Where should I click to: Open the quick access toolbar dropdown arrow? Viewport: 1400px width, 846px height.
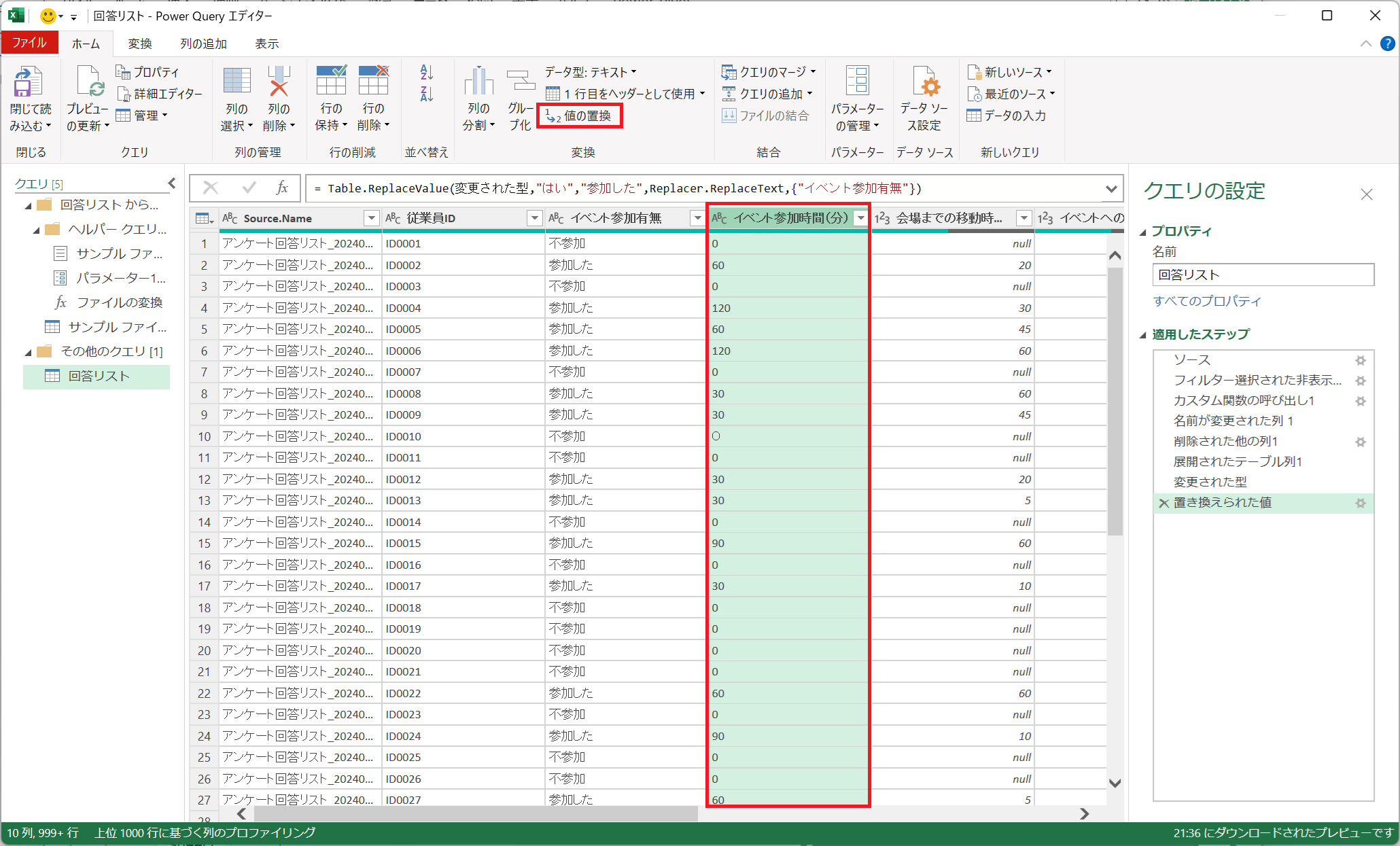[73, 16]
